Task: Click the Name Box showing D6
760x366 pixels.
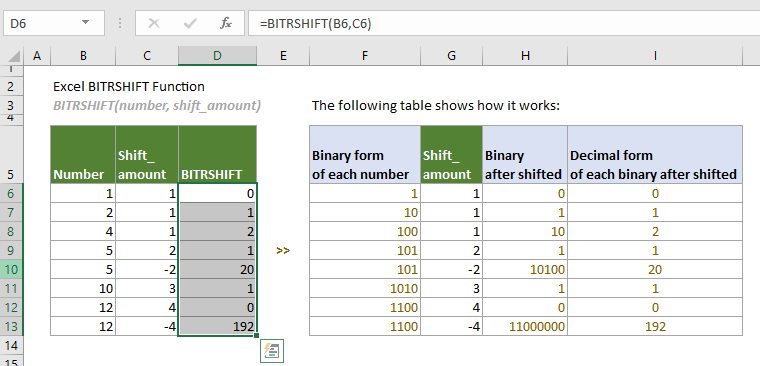Action: pos(53,23)
